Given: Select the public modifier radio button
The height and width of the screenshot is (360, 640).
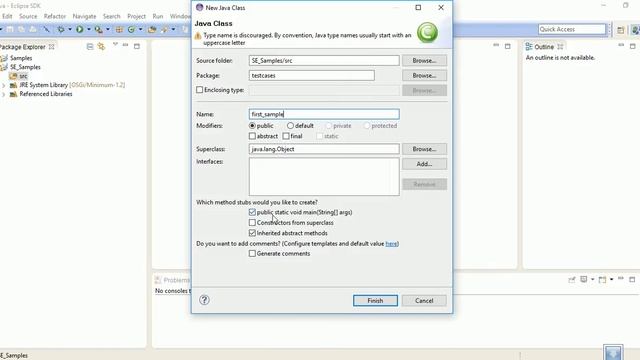Looking at the screenshot, I should coord(252,126).
